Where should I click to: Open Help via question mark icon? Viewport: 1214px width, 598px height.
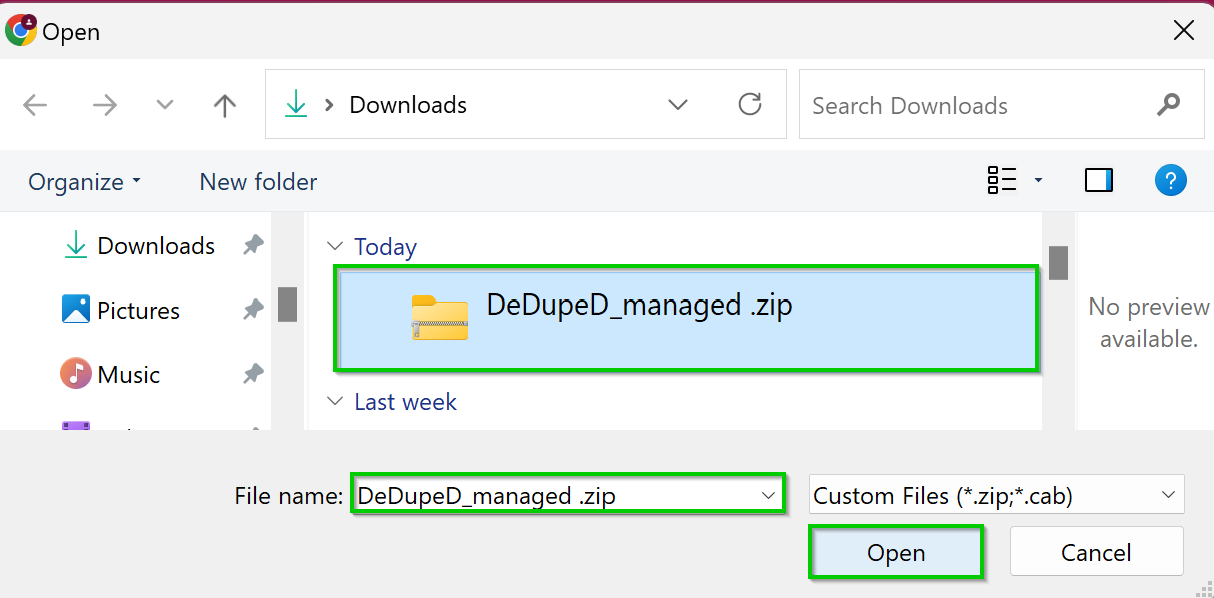click(x=1170, y=180)
